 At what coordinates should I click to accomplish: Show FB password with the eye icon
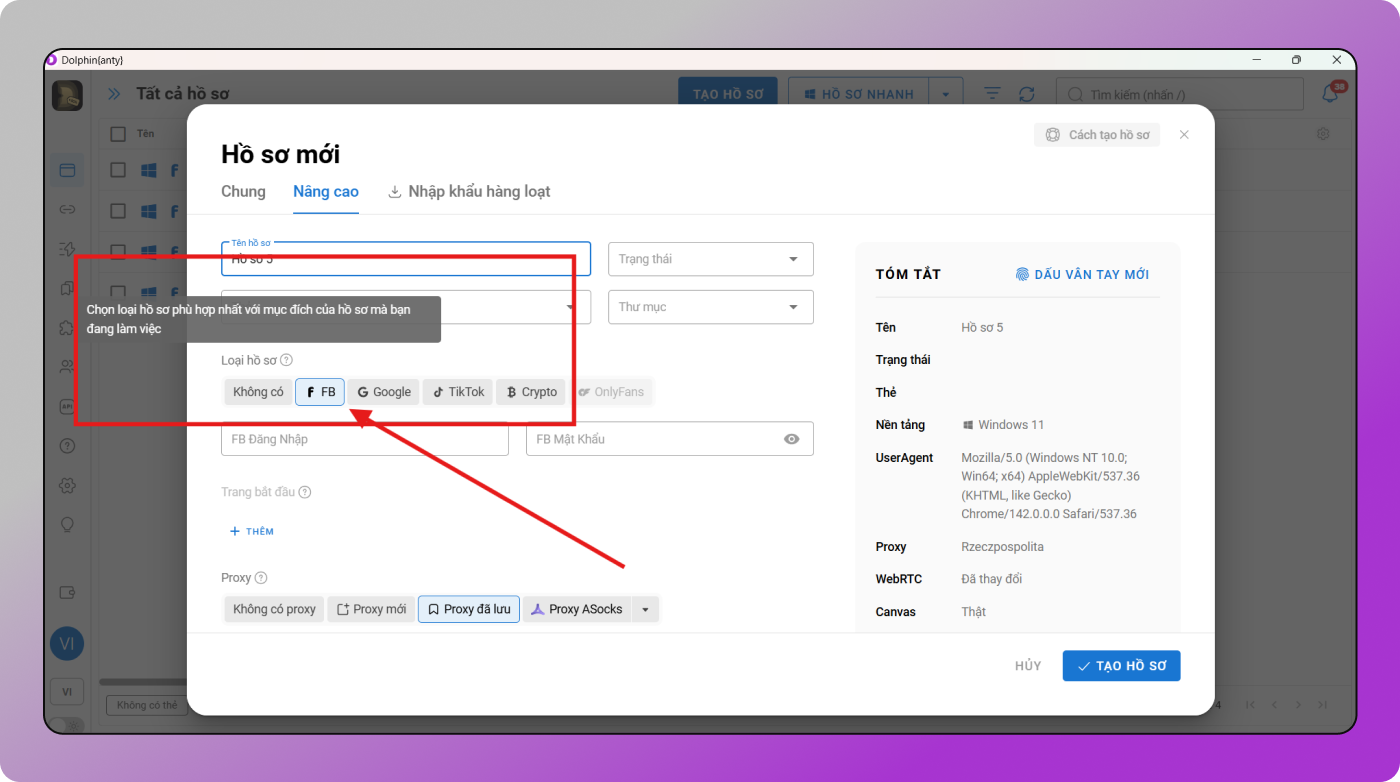coord(791,439)
